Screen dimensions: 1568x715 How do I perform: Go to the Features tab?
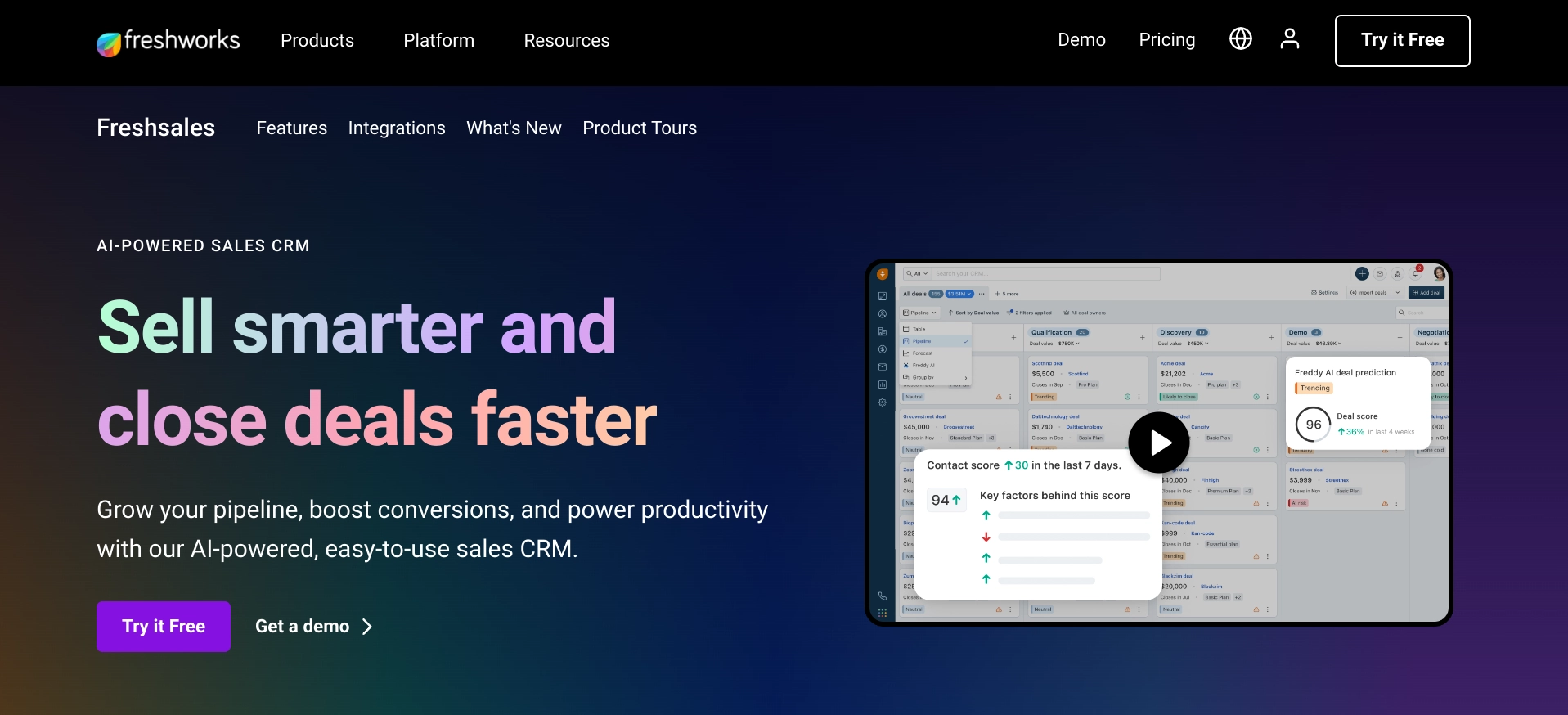click(291, 128)
